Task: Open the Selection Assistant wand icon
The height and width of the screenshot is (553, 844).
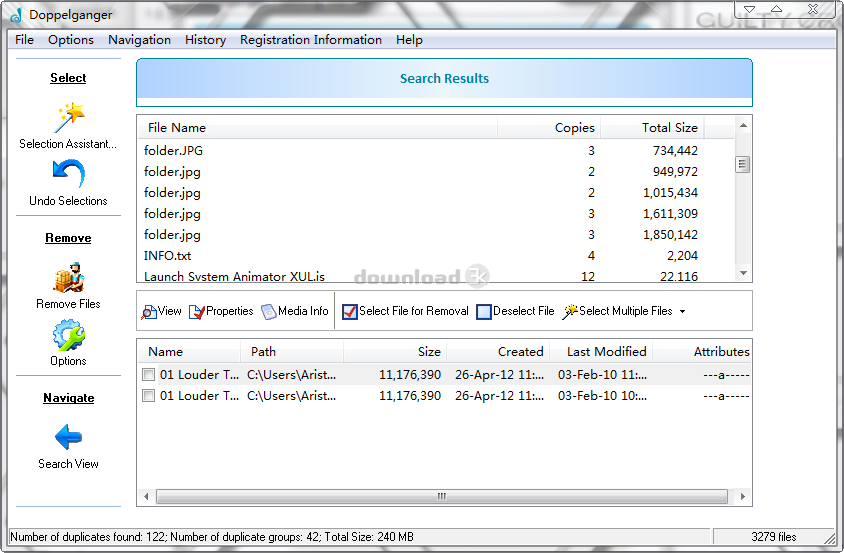Action: pos(70,117)
